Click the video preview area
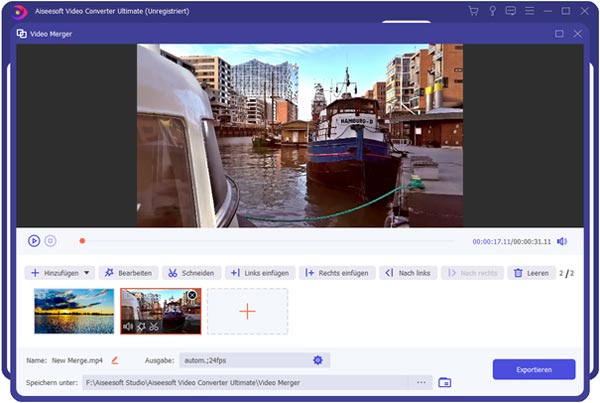 300,135
